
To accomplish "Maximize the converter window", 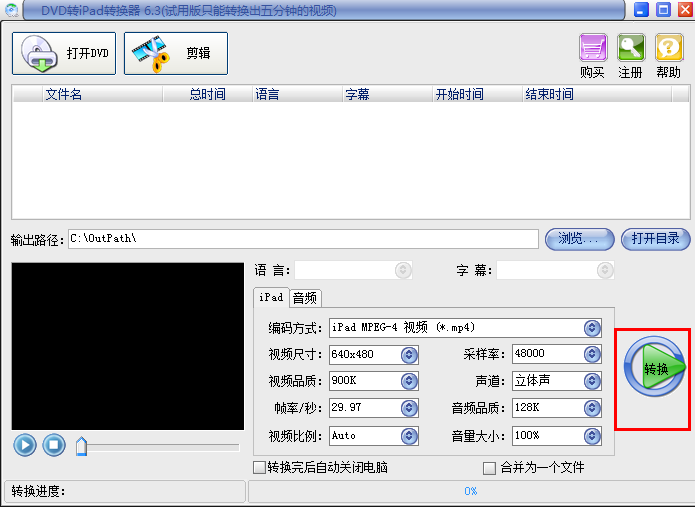I will tap(664, 9).
